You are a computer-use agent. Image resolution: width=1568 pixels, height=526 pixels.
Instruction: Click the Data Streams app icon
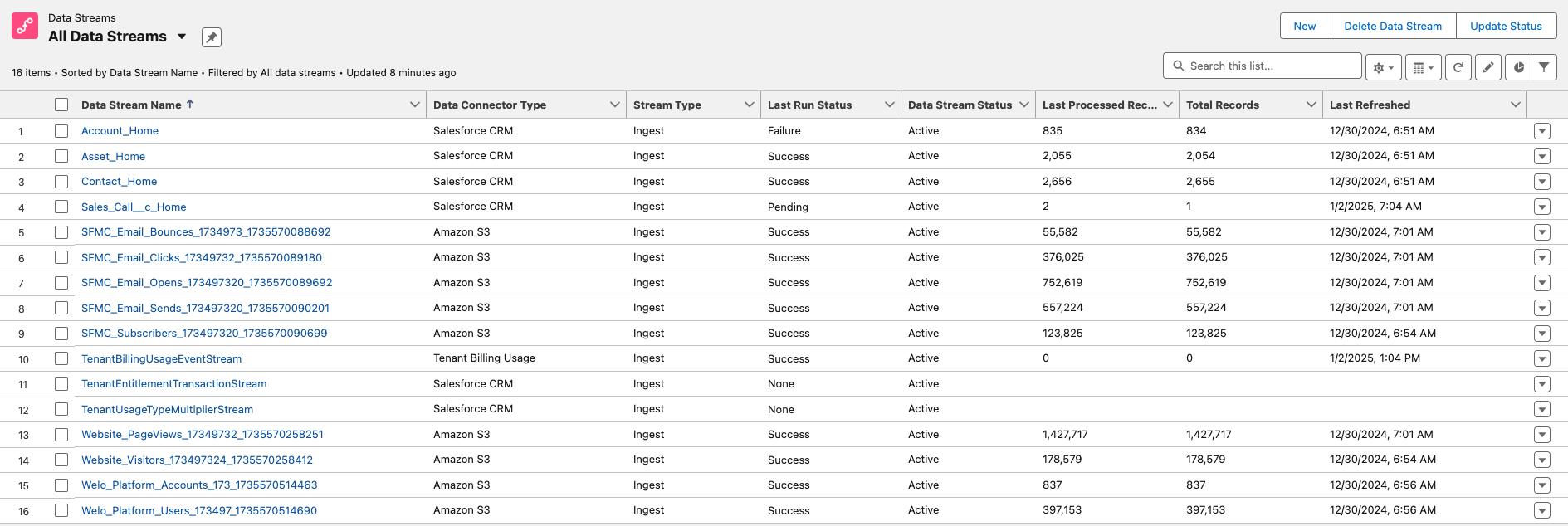25,26
